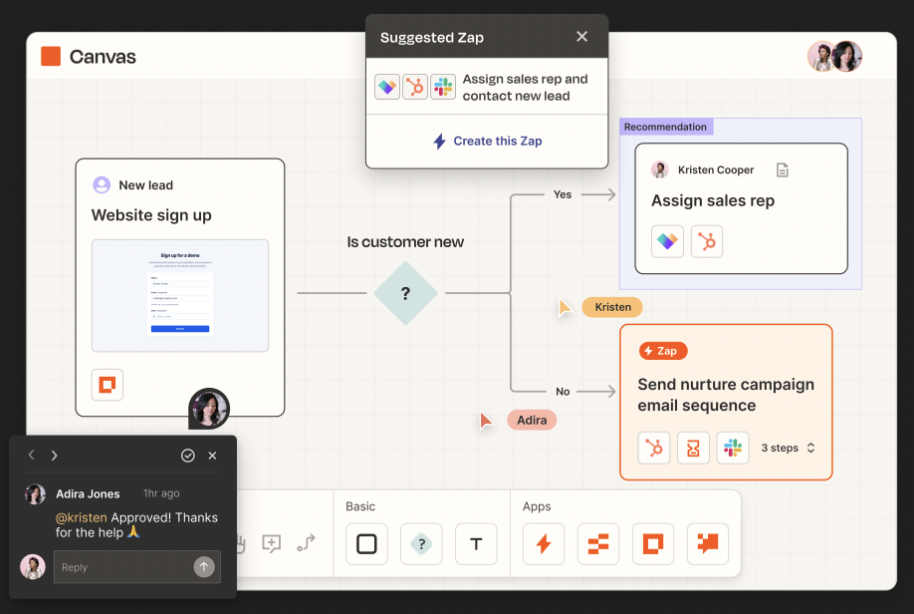Add a Zap from the Apps toolbar
This screenshot has height=614, width=914.
543,544
